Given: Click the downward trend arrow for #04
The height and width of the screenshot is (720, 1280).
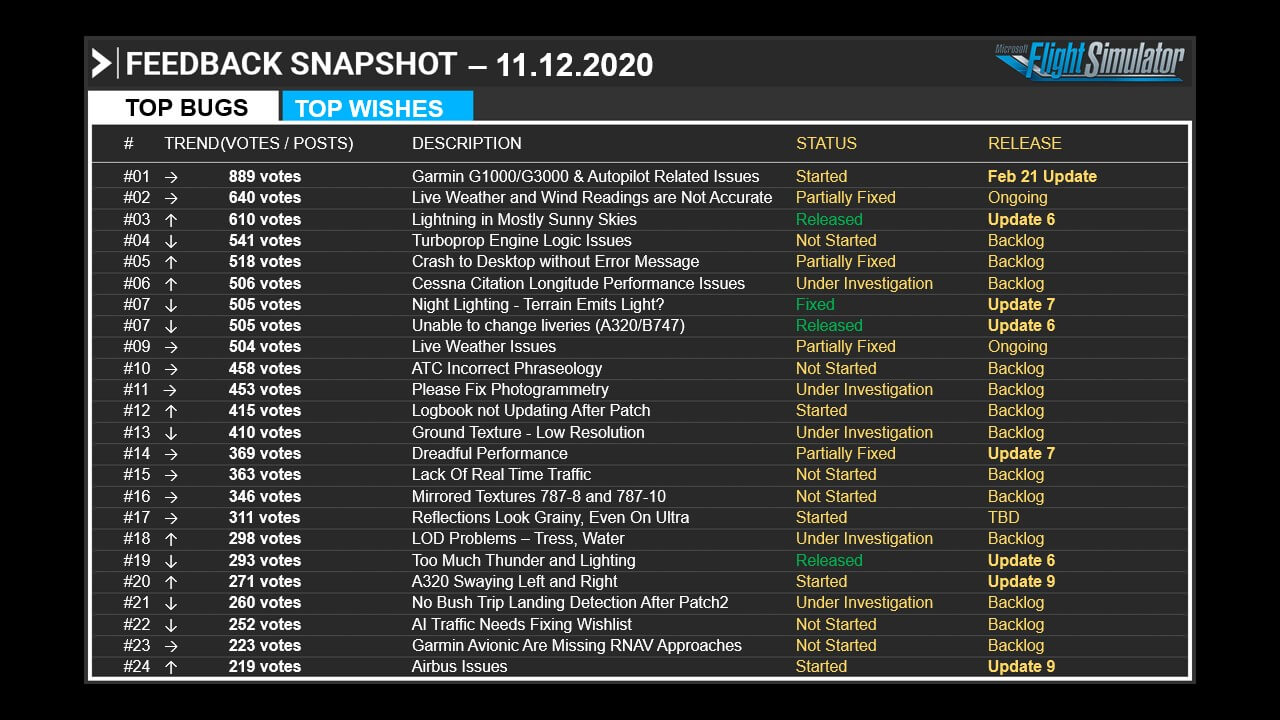Looking at the screenshot, I should [x=171, y=240].
